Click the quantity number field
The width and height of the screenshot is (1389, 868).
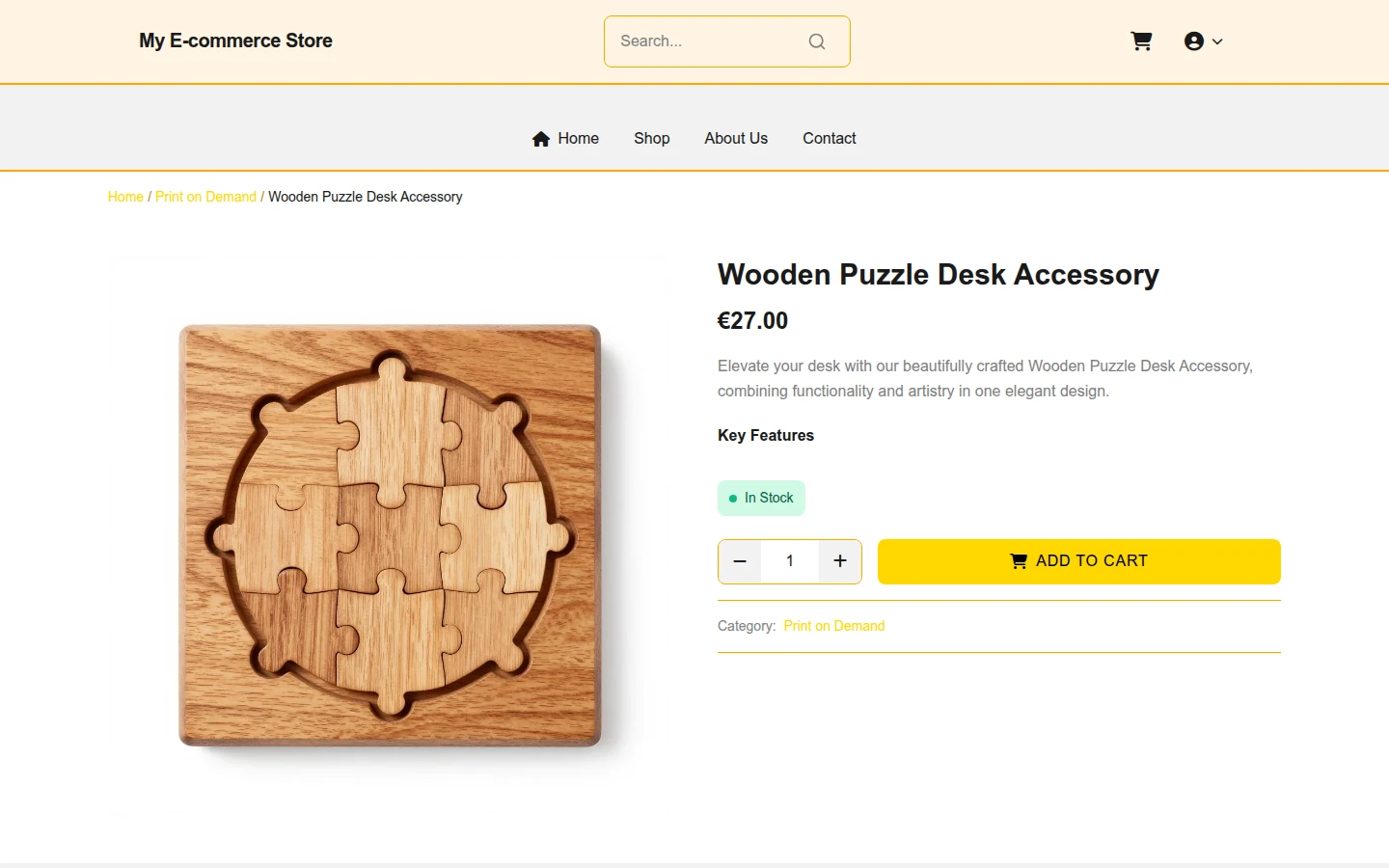click(x=790, y=561)
